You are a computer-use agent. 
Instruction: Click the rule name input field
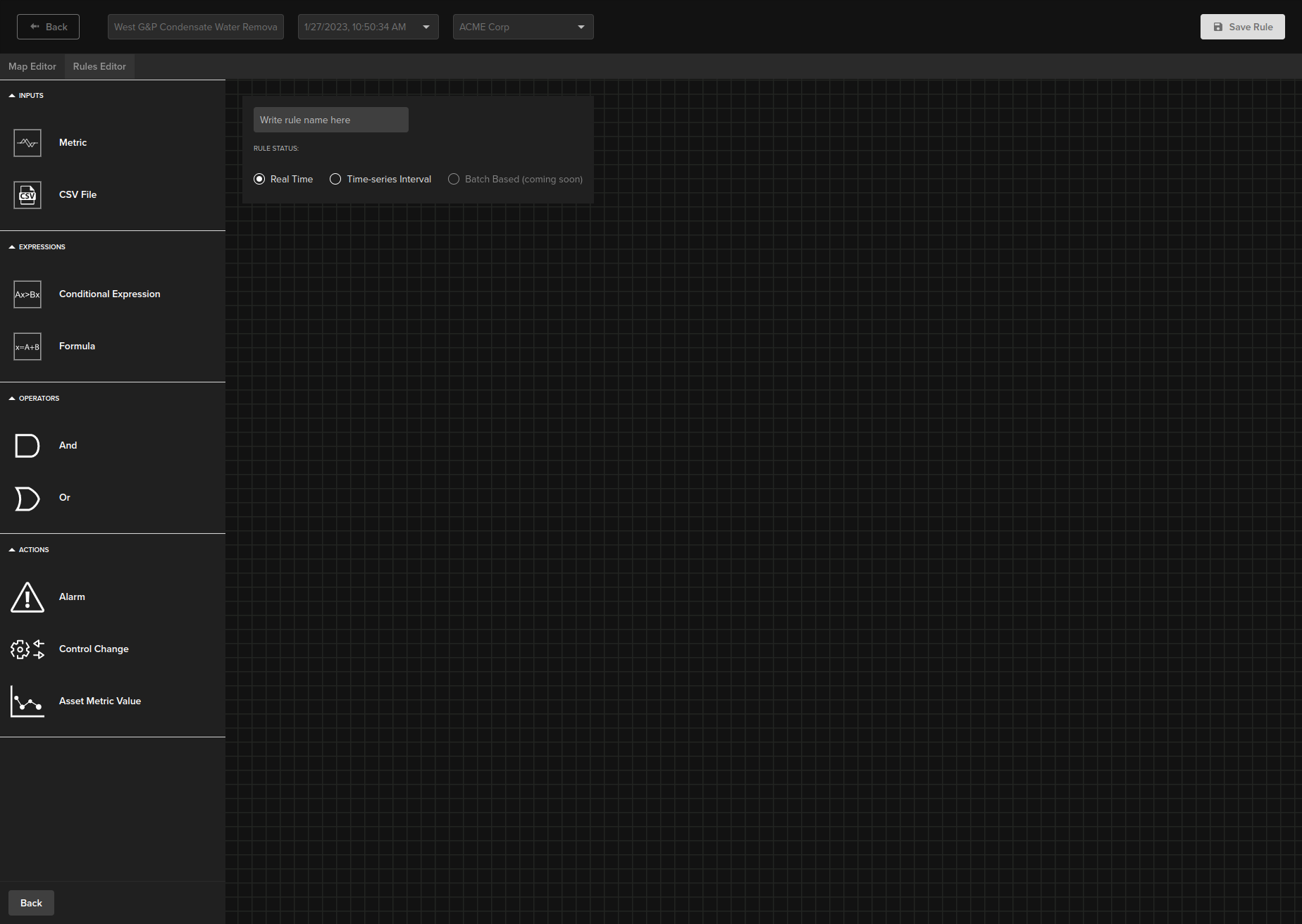coord(330,120)
